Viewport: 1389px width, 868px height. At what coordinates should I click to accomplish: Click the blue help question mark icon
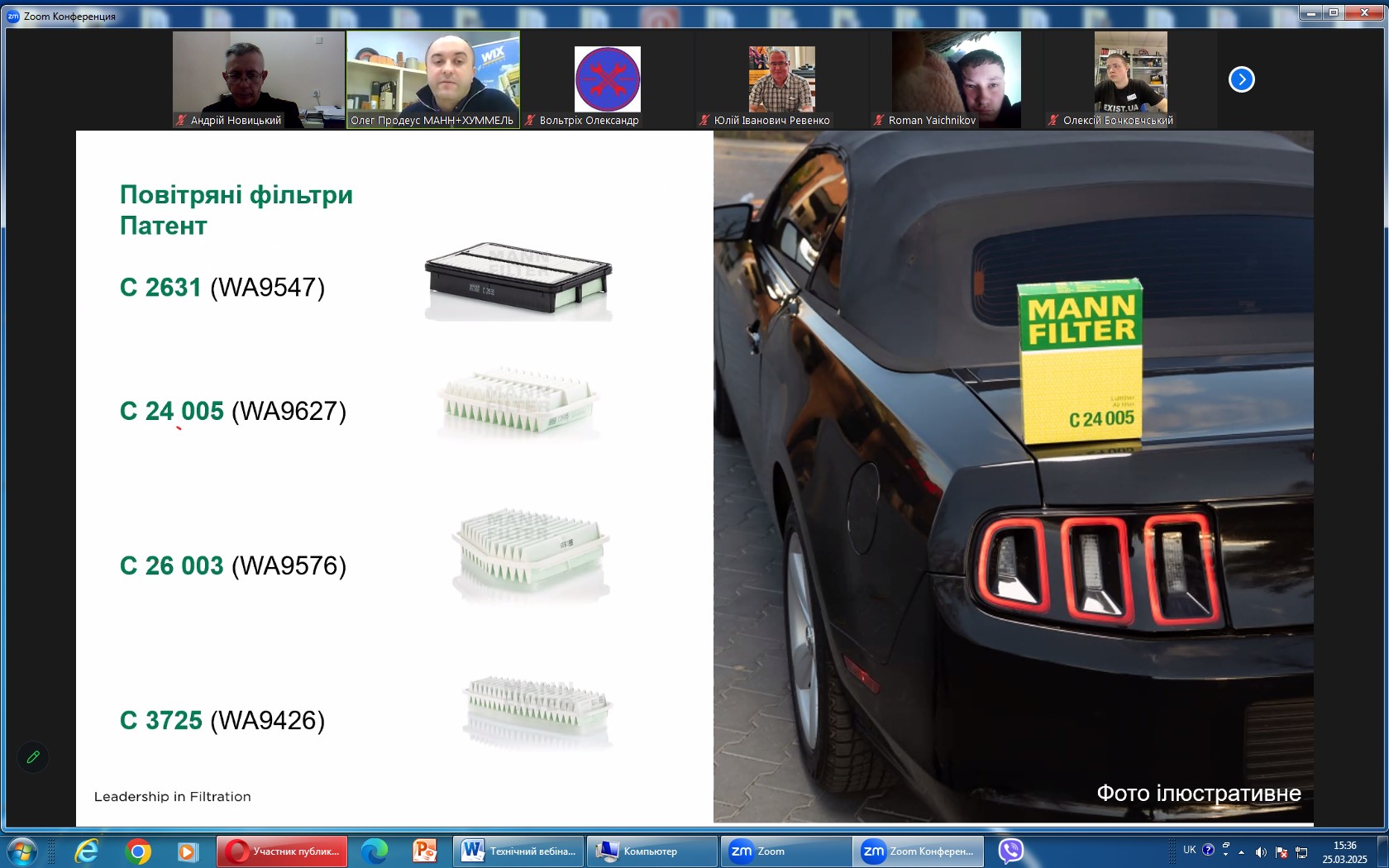(x=1208, y=850)
